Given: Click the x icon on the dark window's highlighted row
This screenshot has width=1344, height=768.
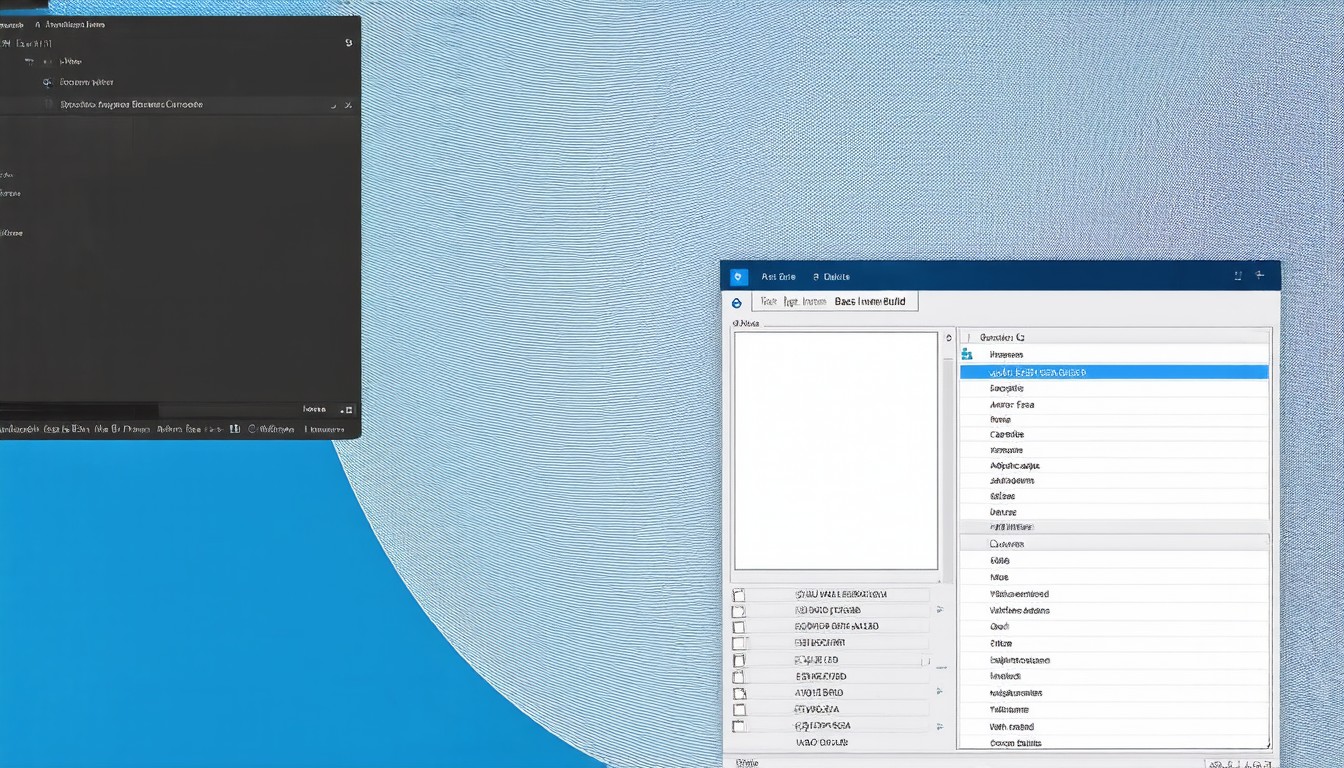Looking at the screenshot, I should point(348,105).
